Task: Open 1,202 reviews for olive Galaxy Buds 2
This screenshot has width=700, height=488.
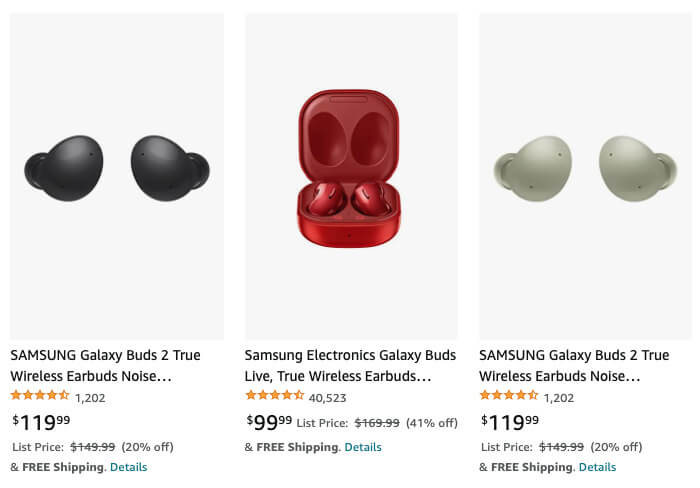Action: pyautogui.click(x=559, y=397)
